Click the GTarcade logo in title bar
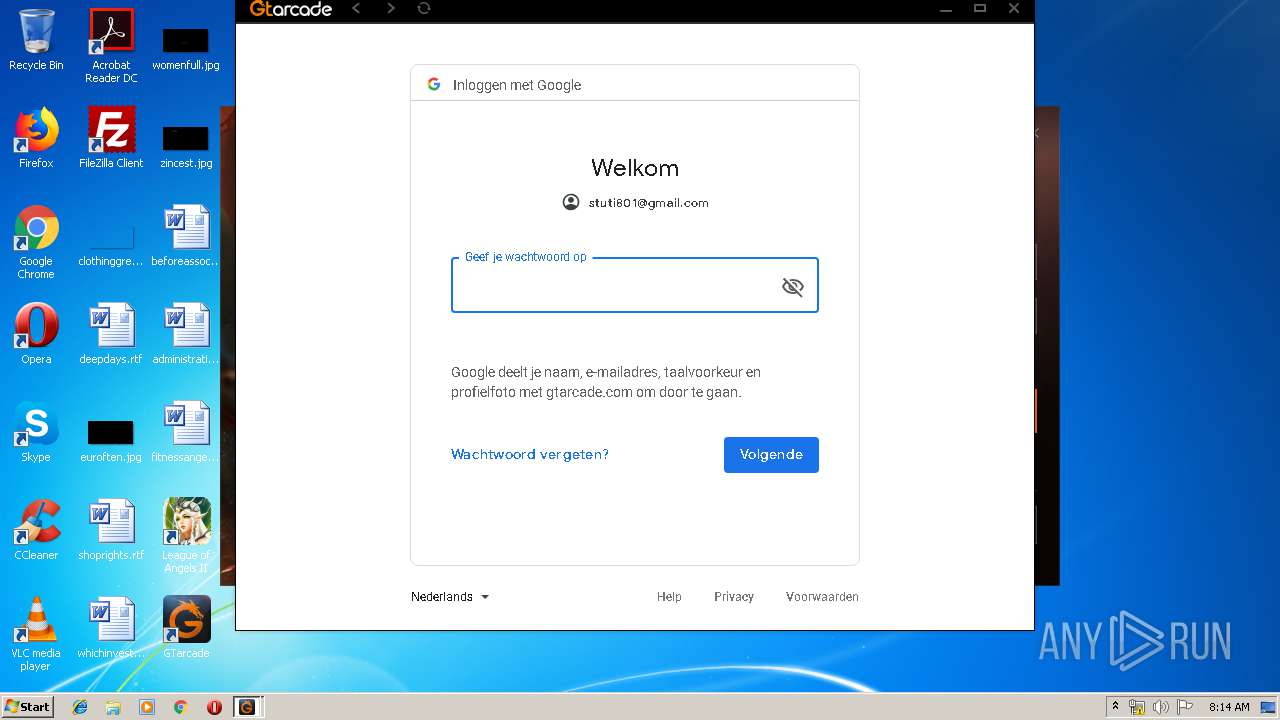 (291, 9)
